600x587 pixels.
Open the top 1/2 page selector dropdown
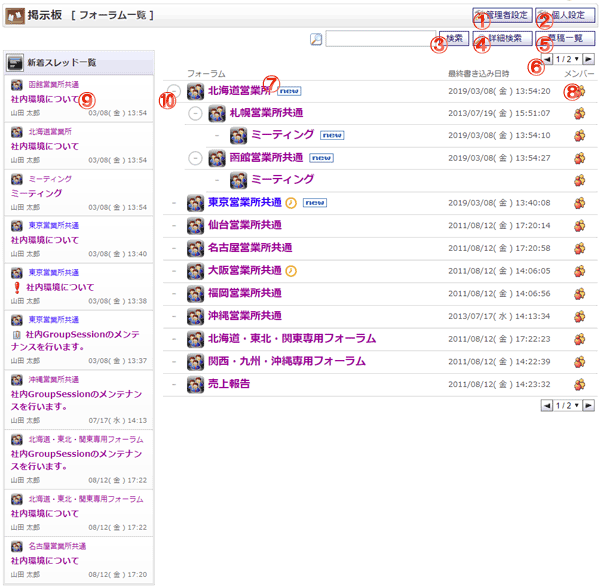[x=565, y=60]
